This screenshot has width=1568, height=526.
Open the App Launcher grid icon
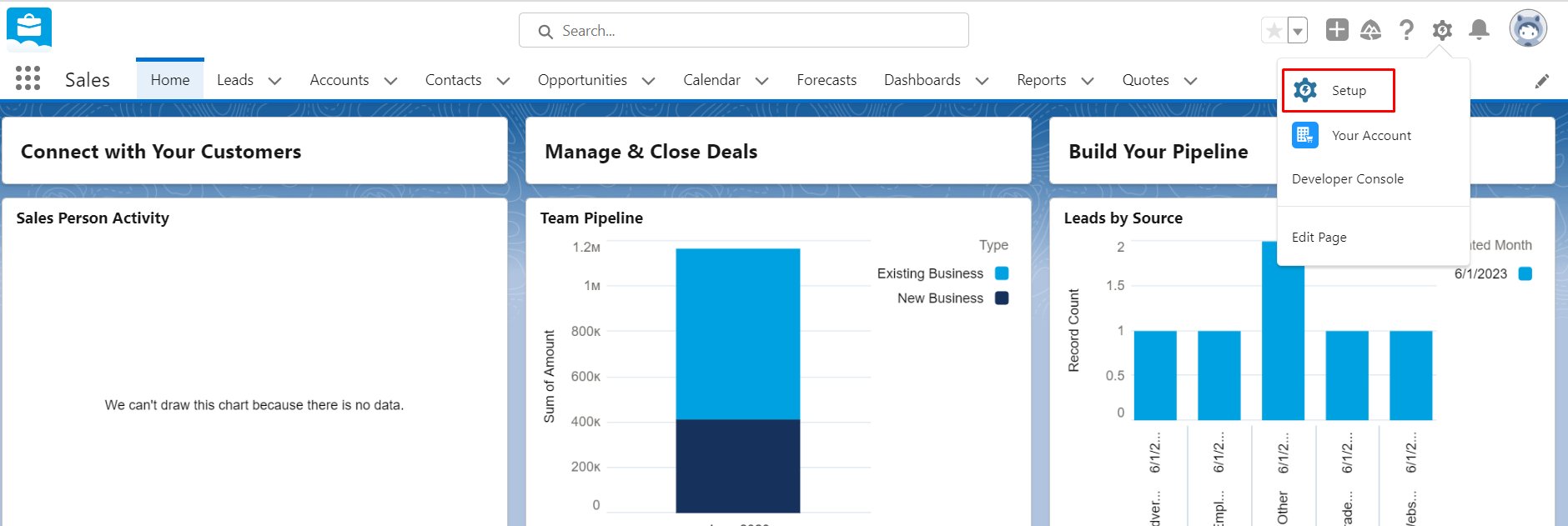tap(28, 78)
